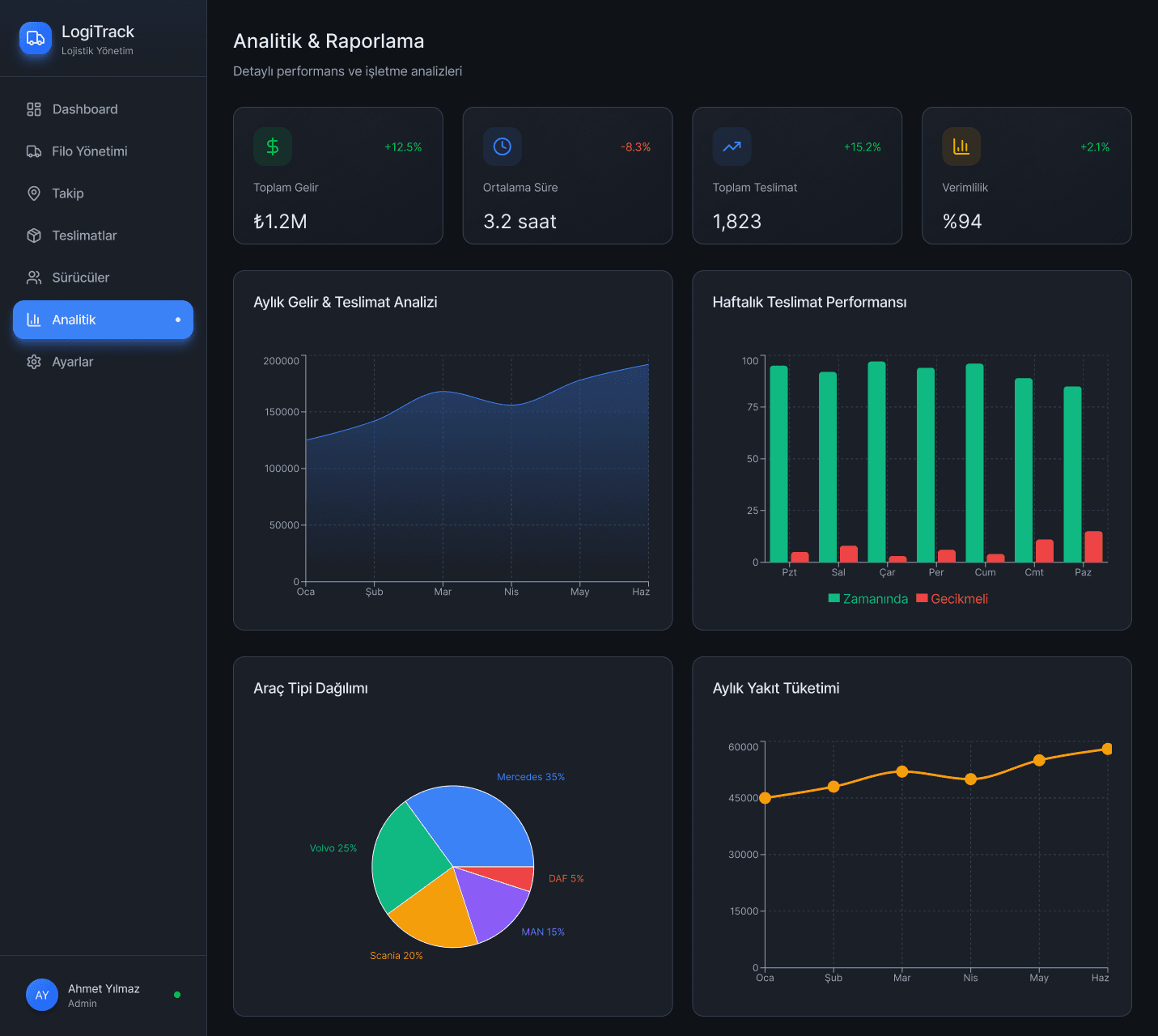Click the red Gecikmeli legend swatch
Image resolution: width=1158 pixels, height=1036 pixels.
click(x=922, y=598)
